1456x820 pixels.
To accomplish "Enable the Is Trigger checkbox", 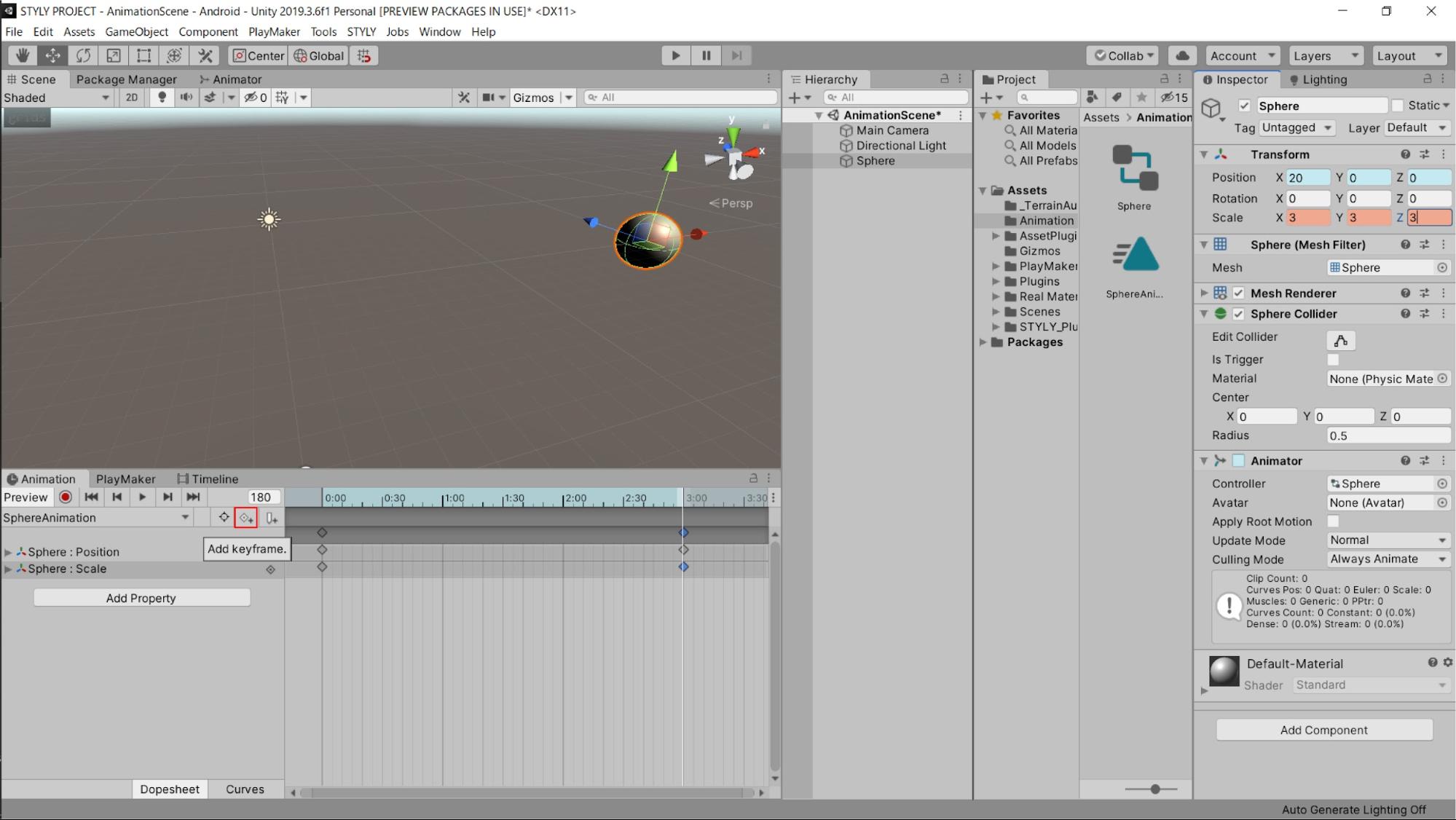I will tap(1333, 360).
